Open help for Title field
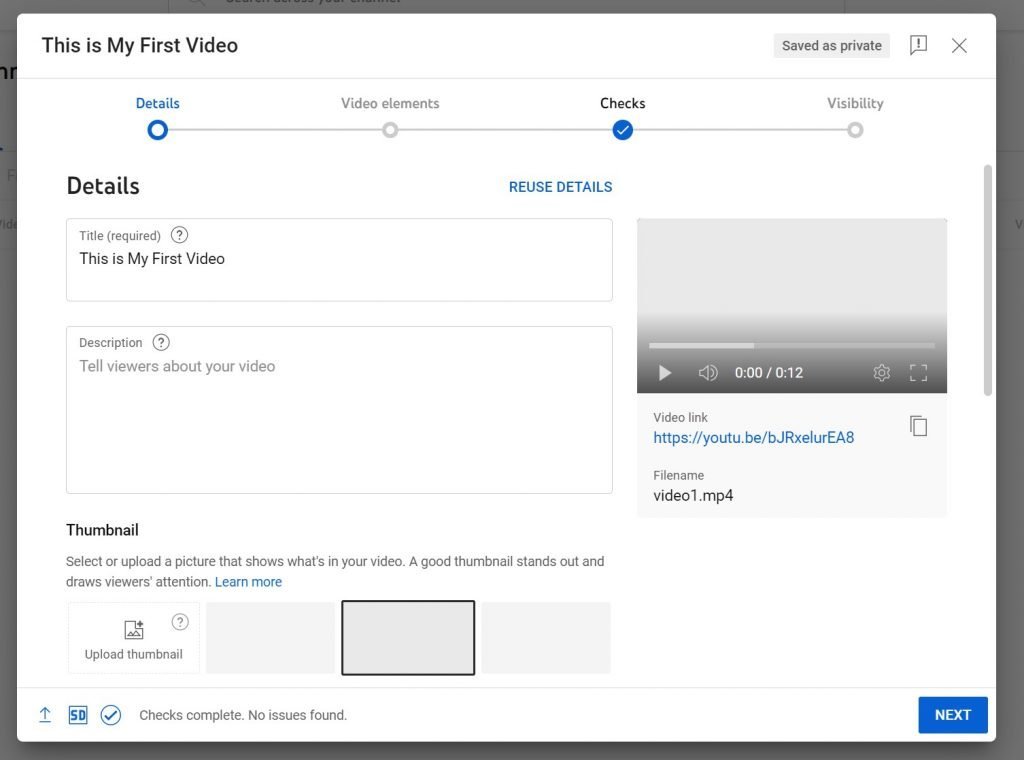 [179, 235]
